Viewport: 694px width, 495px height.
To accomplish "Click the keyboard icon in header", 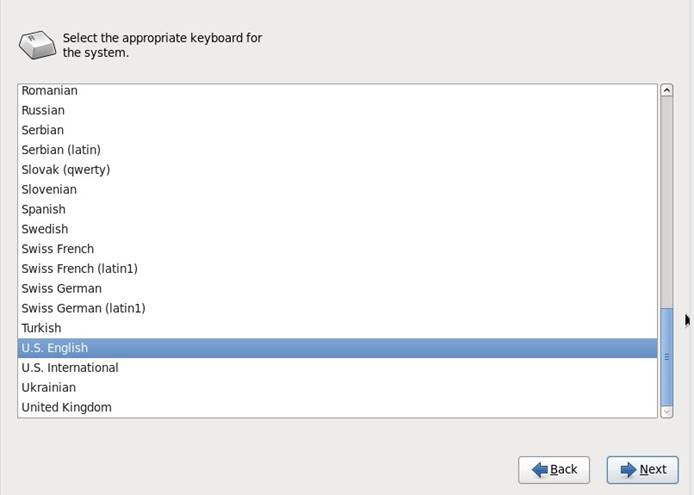I will (38, 43).
